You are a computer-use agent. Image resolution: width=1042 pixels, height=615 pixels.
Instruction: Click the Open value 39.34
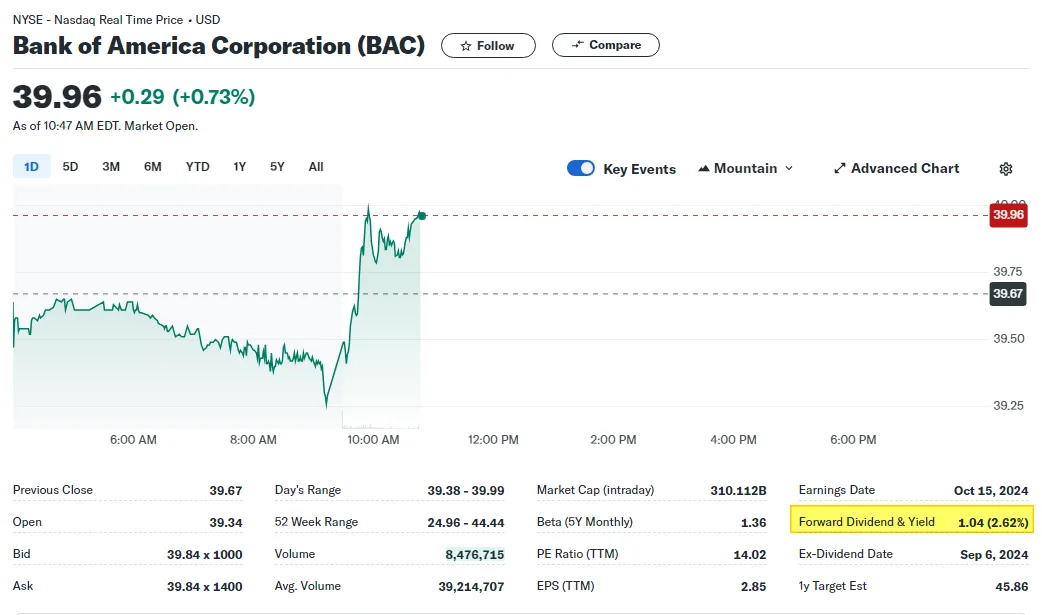tap(226, 523)
